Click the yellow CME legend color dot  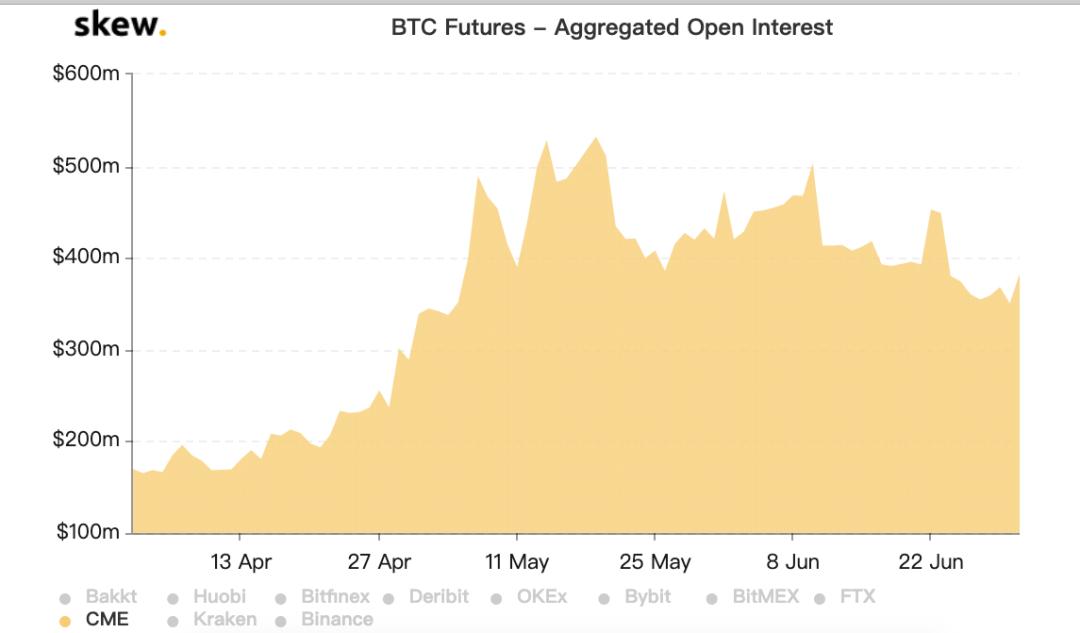pyautogui.click(x=66, y=621)
